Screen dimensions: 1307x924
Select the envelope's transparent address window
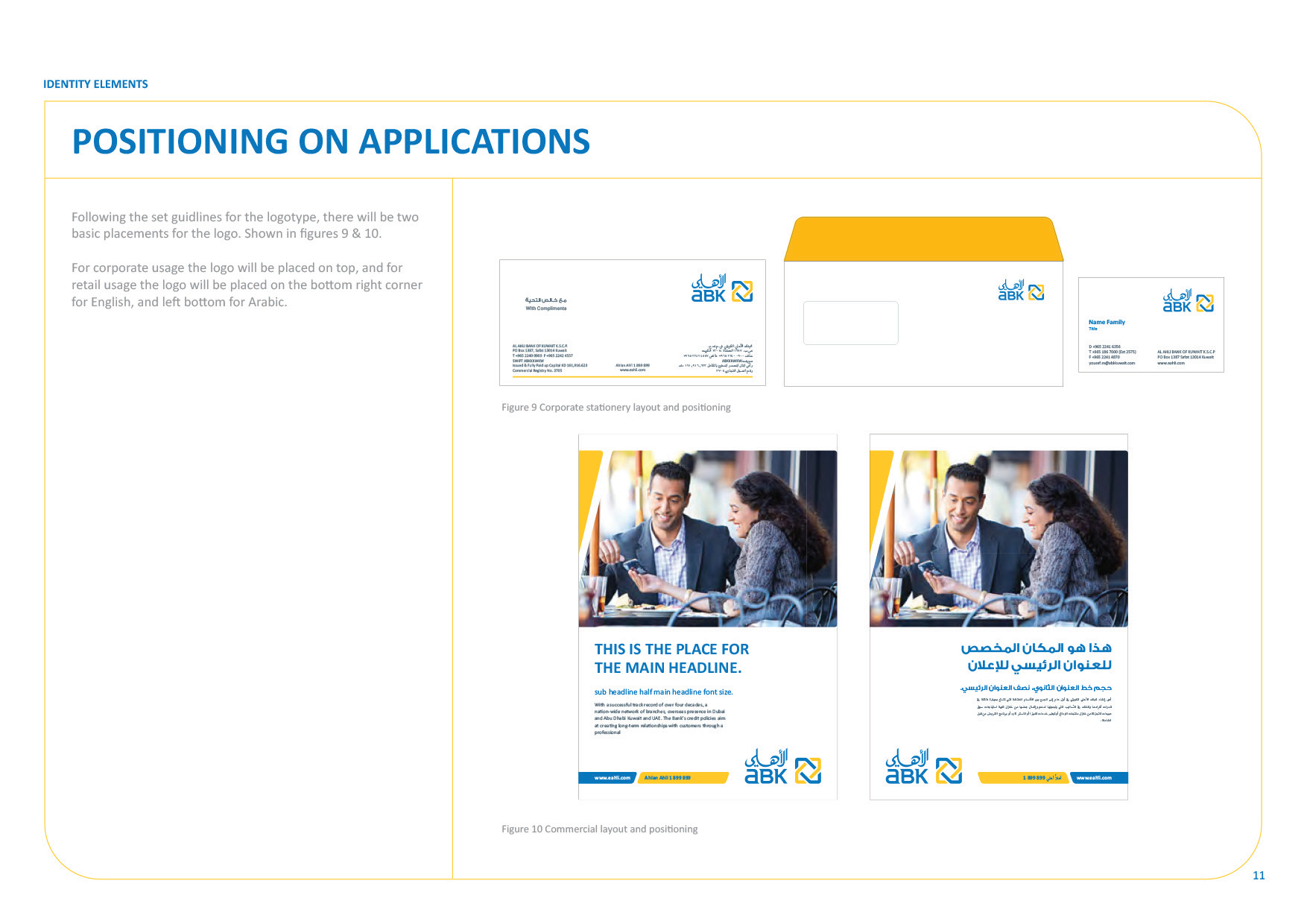(x=850, y=323)
